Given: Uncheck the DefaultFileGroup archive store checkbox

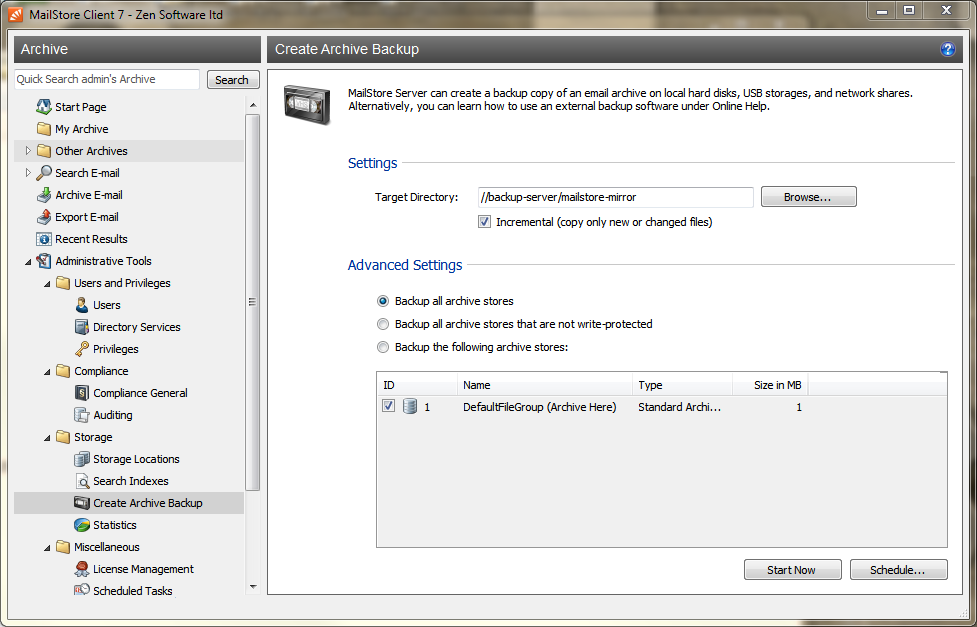Looking at the screenshot, I should (388, 406).
